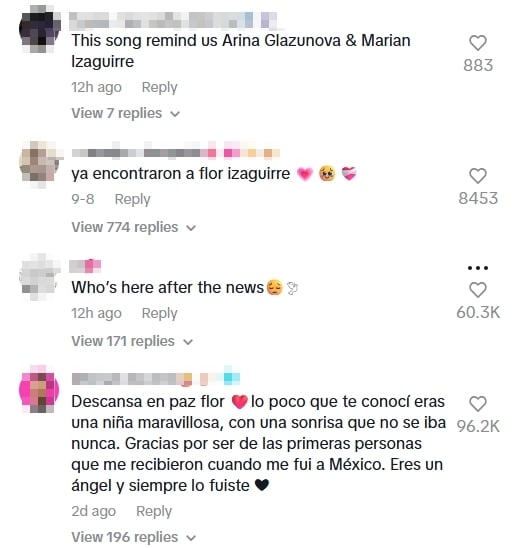Like the 'ya encontraron a flor izaguirre' comment
516x548 pixels.
478,176
